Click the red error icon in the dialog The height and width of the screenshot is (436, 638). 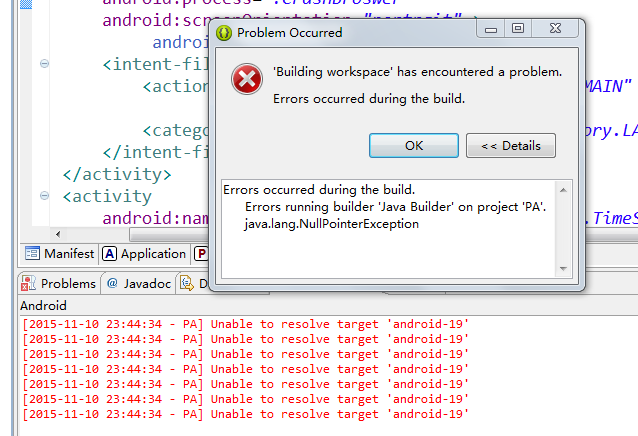pos(247,79)
